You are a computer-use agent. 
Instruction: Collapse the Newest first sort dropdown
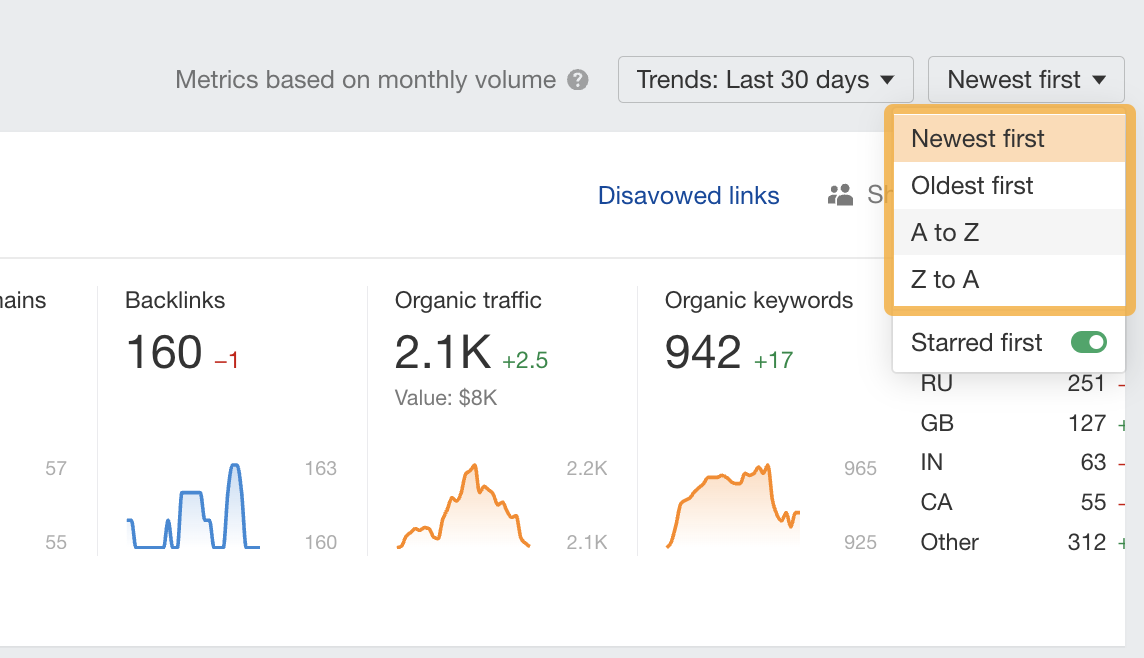click(x=1026, y=80)
